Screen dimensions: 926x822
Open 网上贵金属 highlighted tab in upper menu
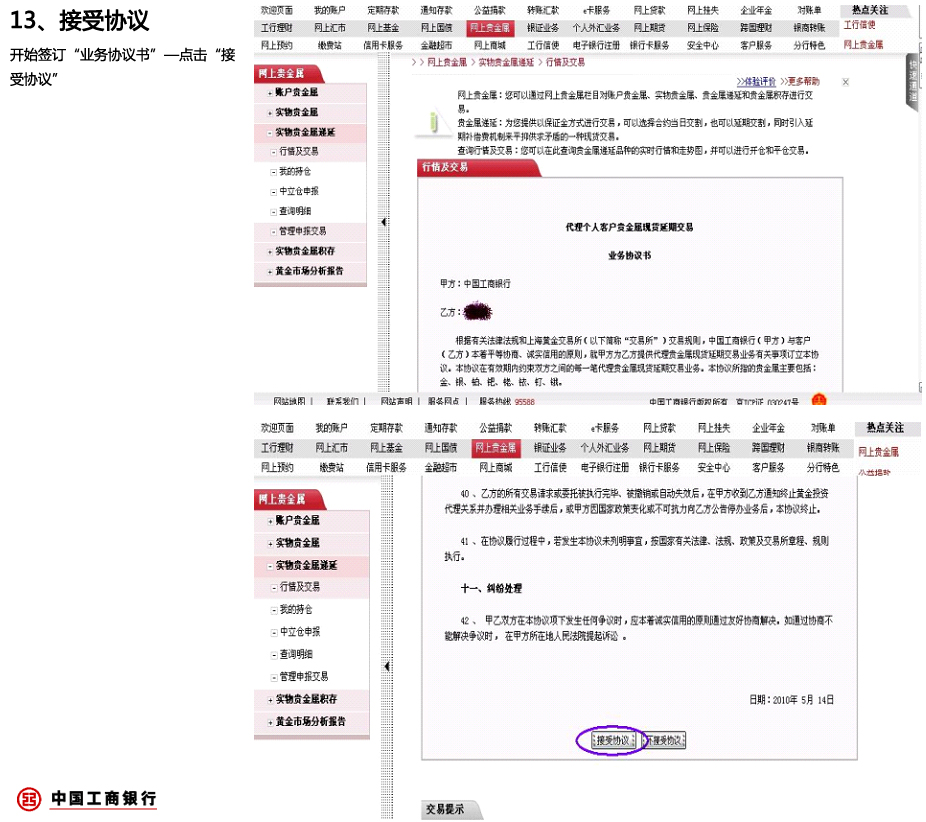coord(490,28)
